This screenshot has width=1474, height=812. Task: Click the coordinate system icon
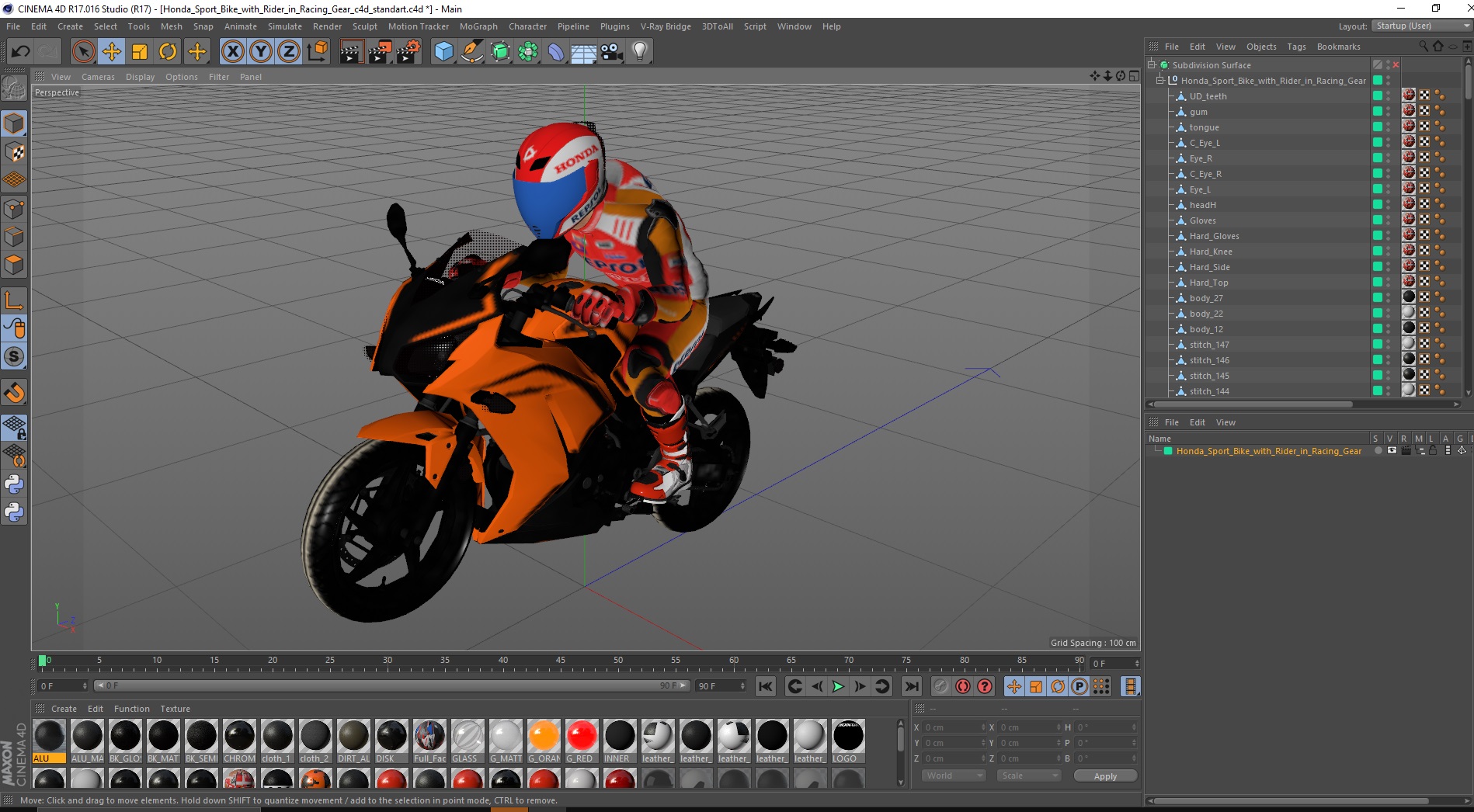pos(317,52)
